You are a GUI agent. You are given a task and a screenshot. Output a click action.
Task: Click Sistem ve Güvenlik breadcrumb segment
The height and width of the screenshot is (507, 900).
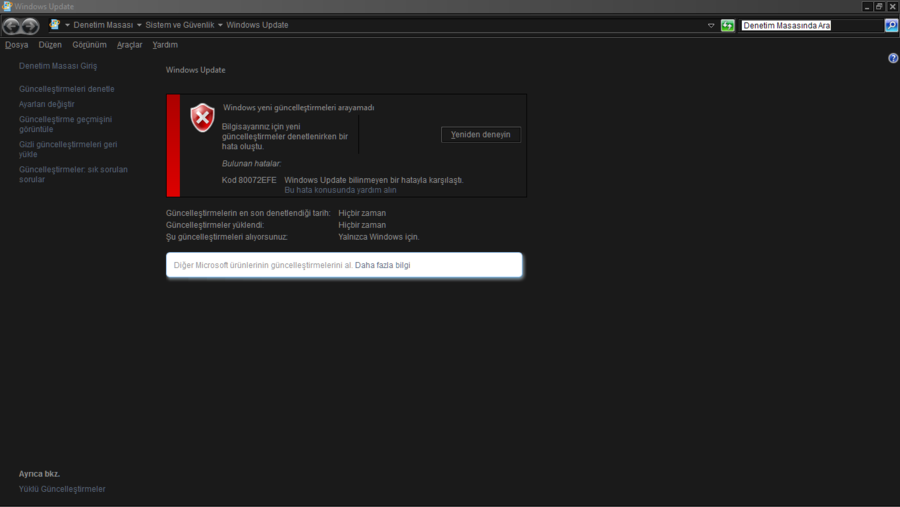(180, 25)
